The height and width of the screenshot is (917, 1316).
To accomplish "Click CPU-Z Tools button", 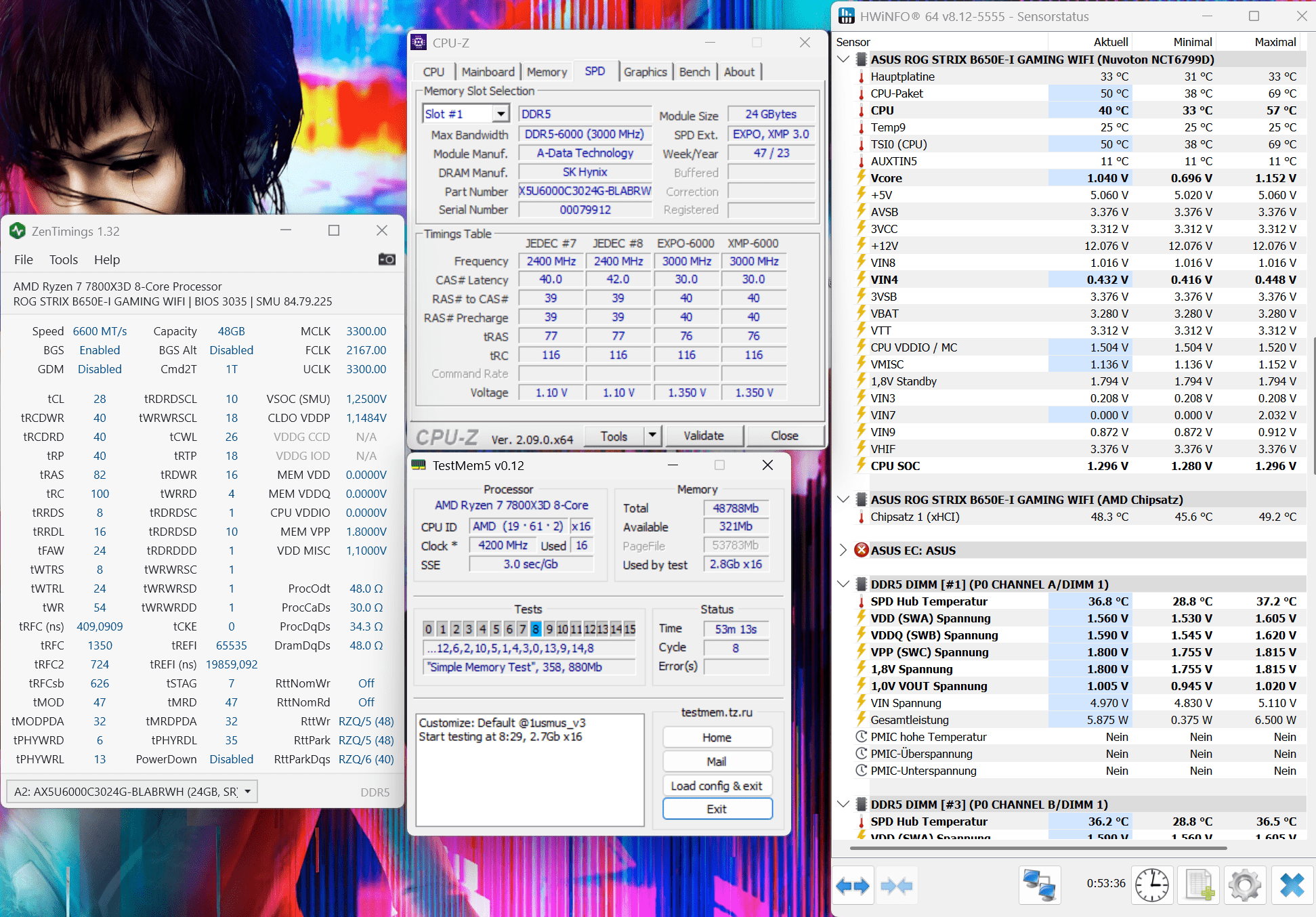I will tap(614, 435).
